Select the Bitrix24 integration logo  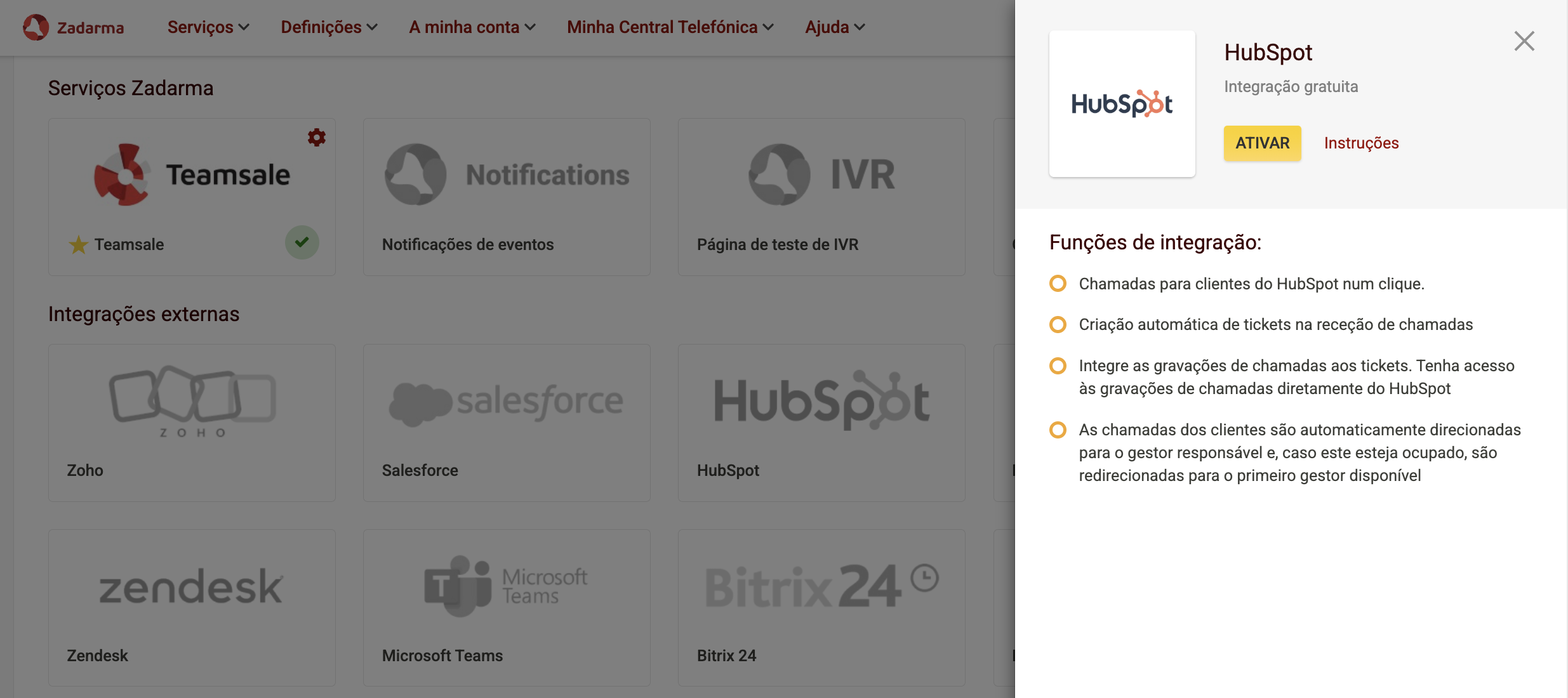(x=821, y=585)
